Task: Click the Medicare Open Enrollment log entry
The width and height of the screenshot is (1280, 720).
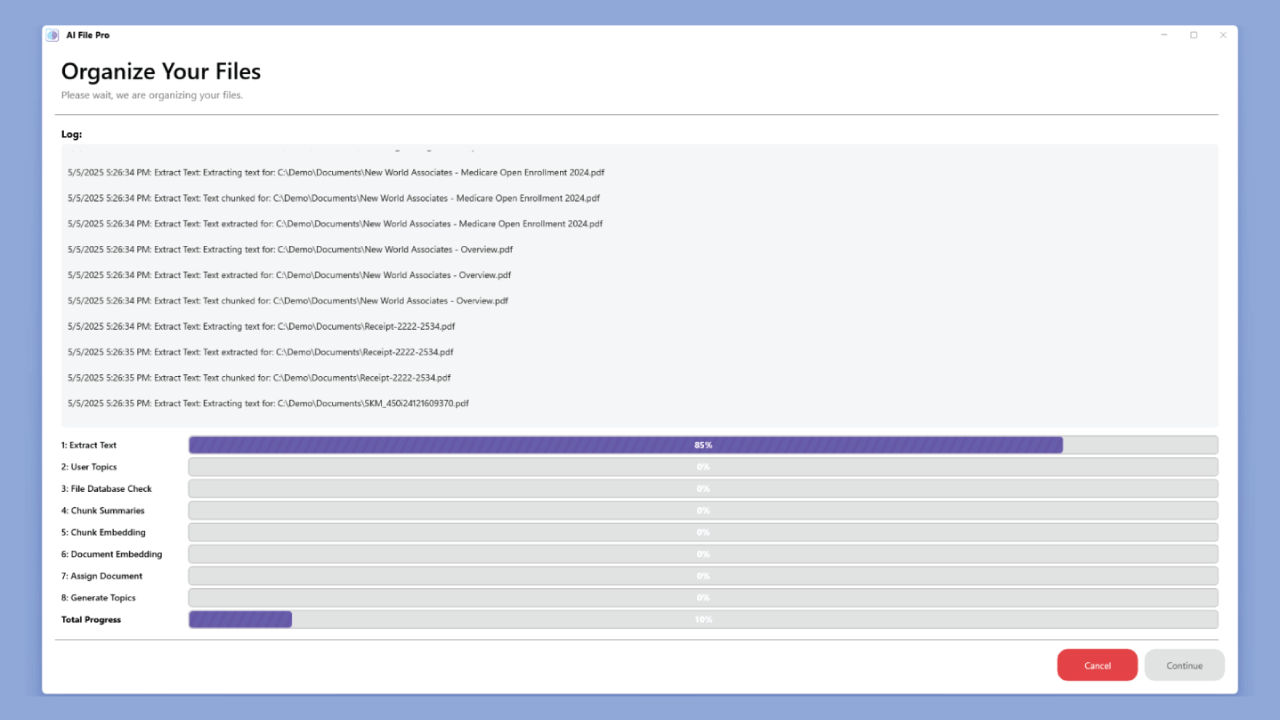Action: coord(336,172)
